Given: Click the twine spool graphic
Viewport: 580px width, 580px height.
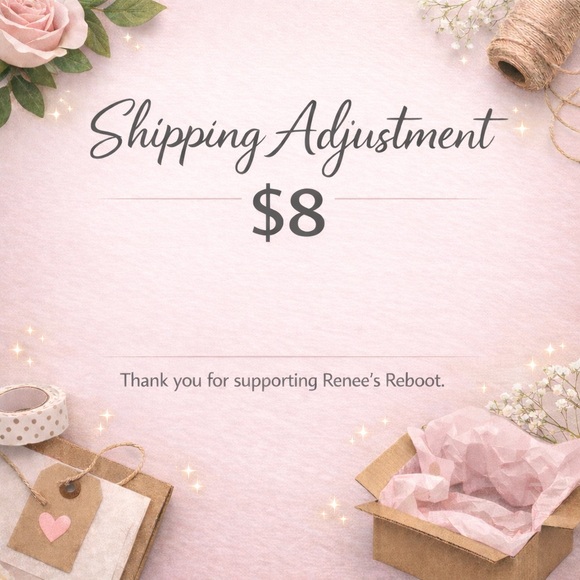Looking at the screenshot, I should [x=533, y=48].
